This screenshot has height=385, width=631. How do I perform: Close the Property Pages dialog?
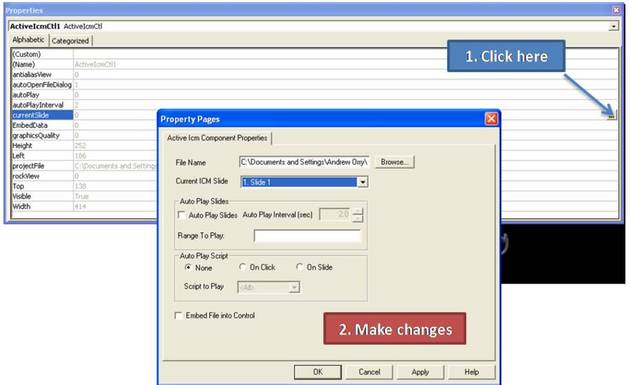click(x=491, y=119)
